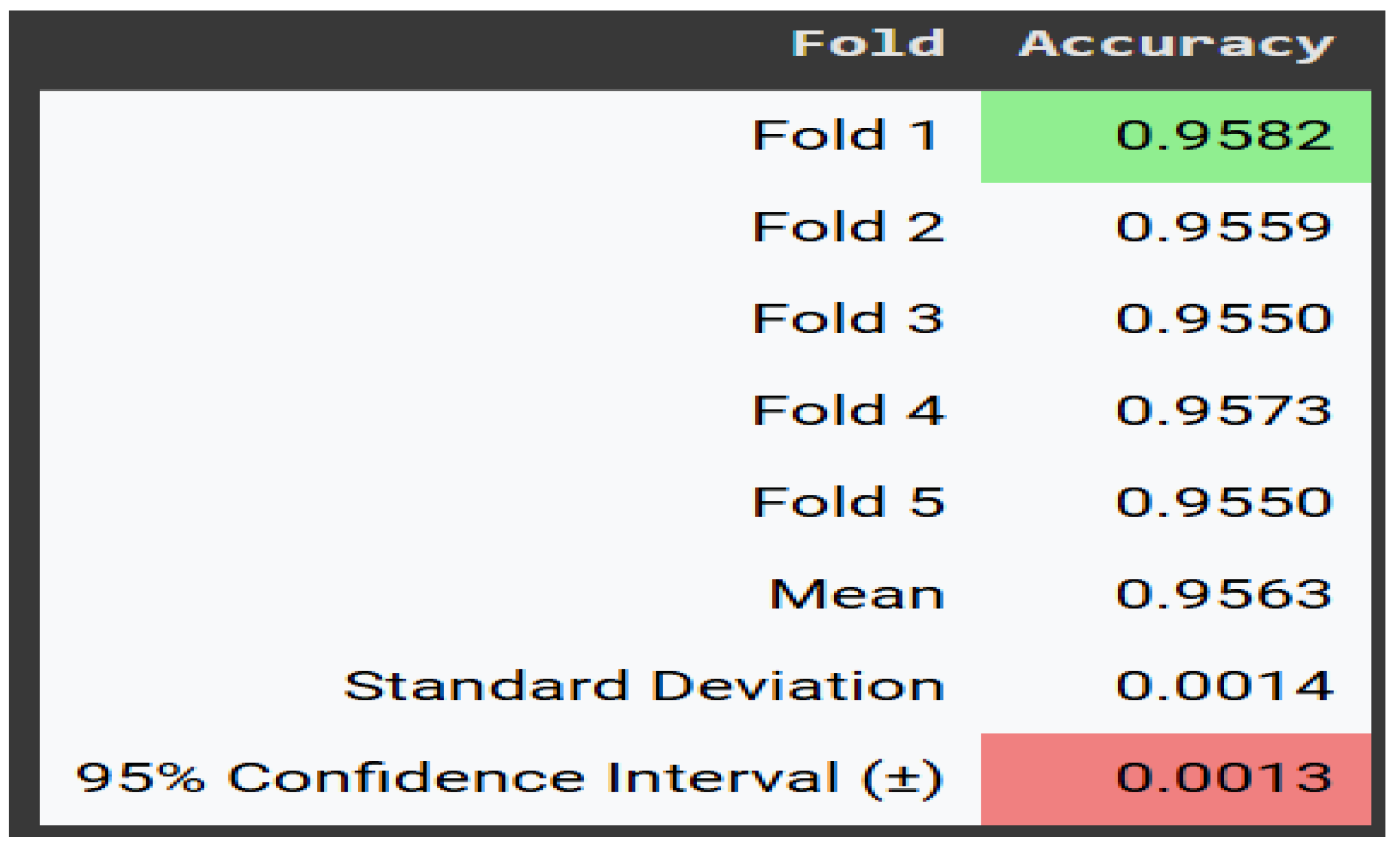Click the standard deviation value 0.0014
The height and width of the screenshot is (854, 1400).
[x=1224, y=686]
